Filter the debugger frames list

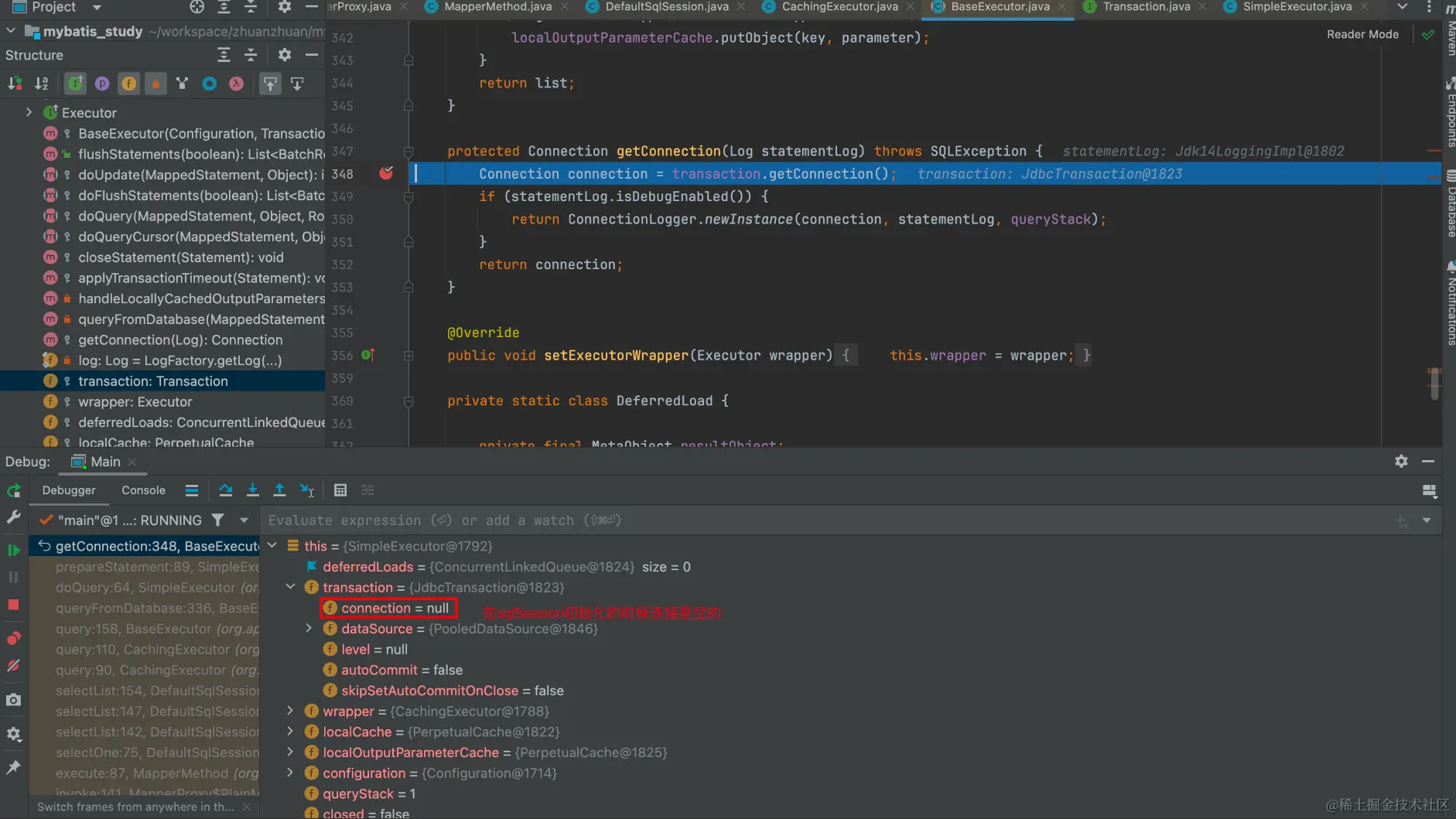click(218, 520)
